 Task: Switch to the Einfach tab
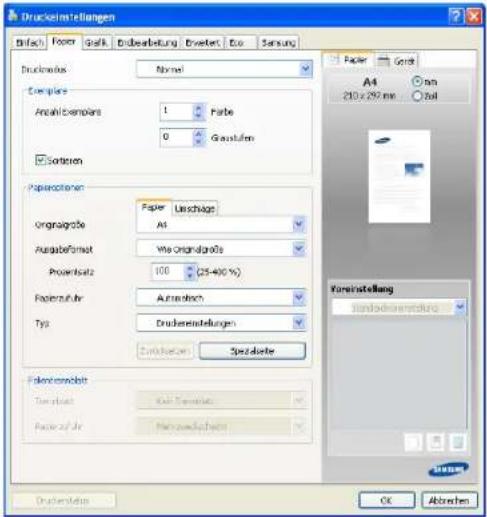tap(29, 43)
